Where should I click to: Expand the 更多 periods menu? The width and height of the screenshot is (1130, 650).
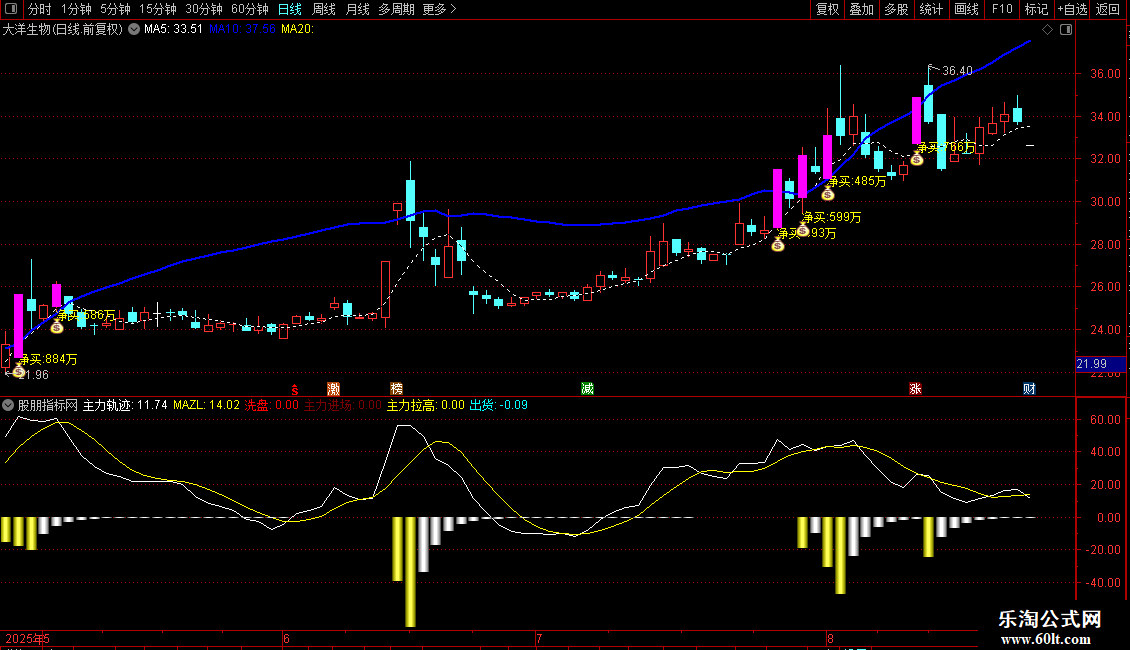click(440, 9)
